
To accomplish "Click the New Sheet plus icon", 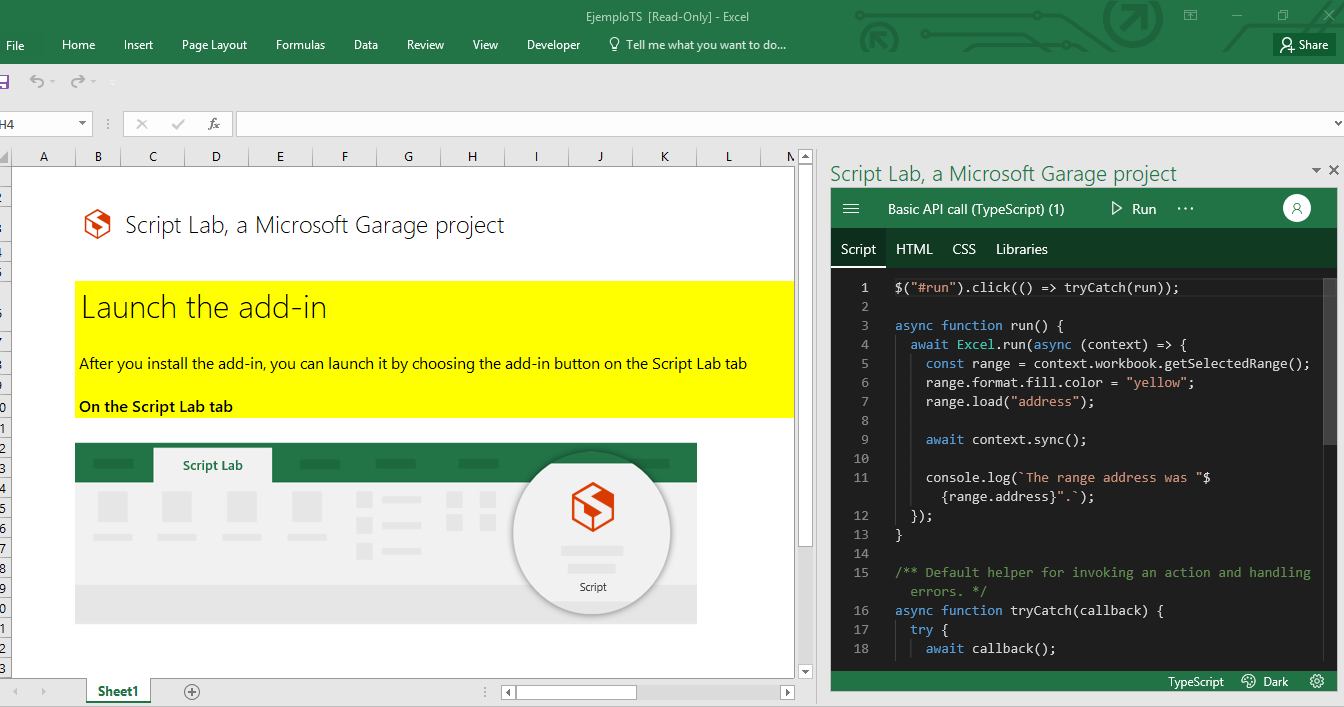I will [x=192, y=691].
